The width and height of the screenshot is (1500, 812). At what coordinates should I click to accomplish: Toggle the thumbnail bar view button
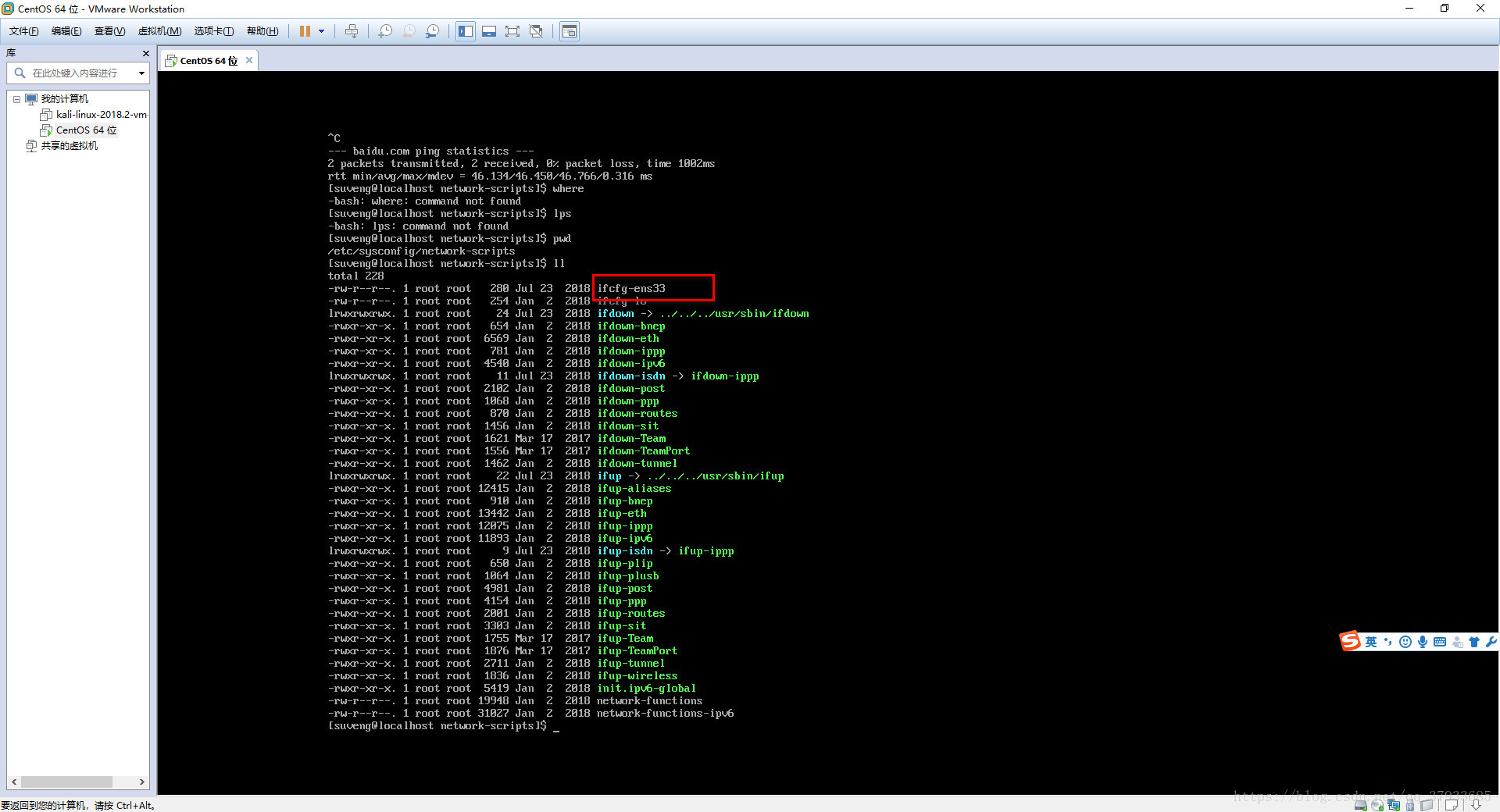tap(489, 31)
